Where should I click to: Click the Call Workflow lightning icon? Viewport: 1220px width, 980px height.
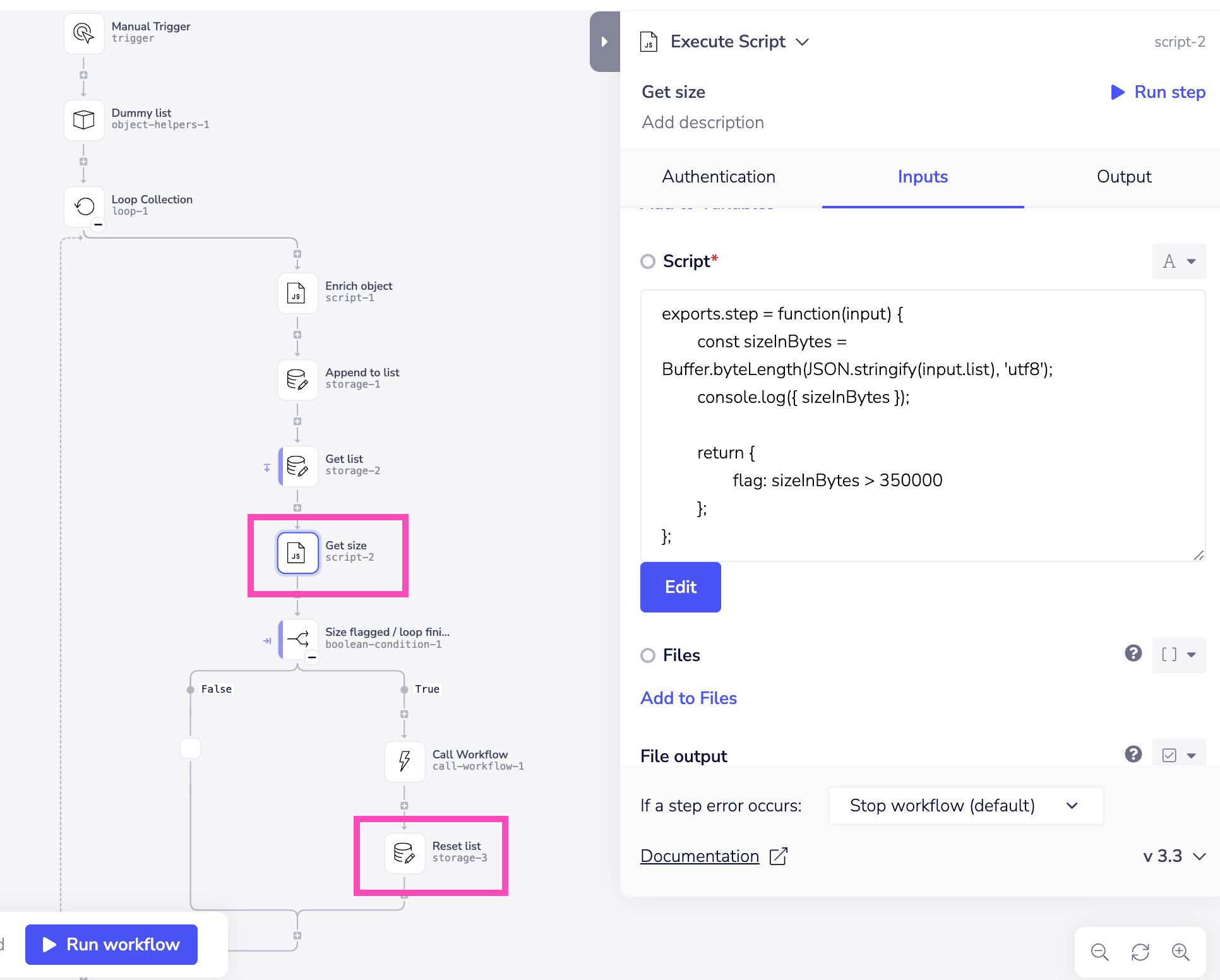(x=405, y=761)
